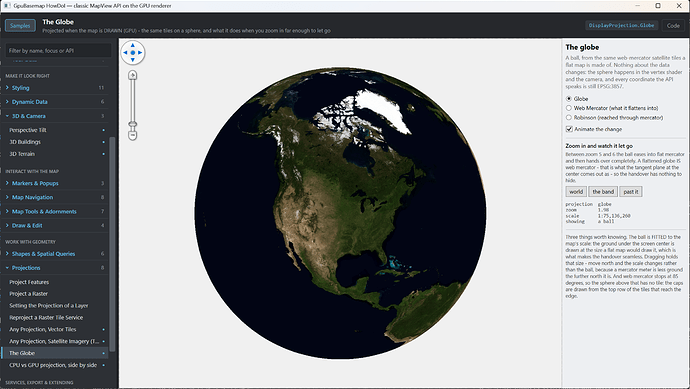Image resolution: width=690 pixels, height=389 pixels.
Task: Click the app icon in the title bar
Action: pos(7,6)
